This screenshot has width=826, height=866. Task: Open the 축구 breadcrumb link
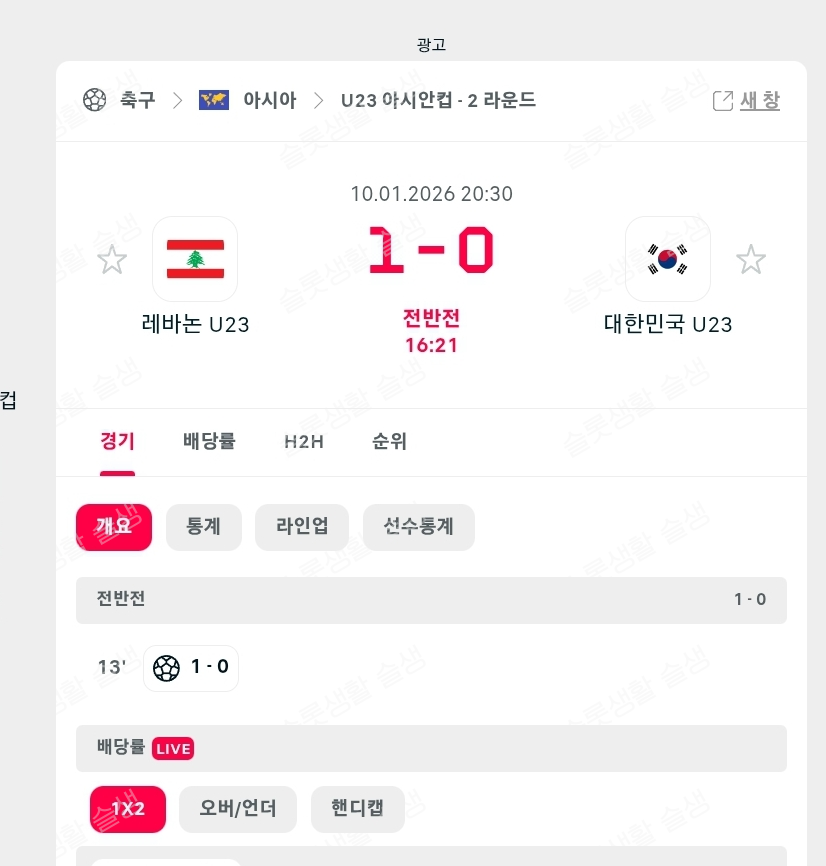[137, 100]
